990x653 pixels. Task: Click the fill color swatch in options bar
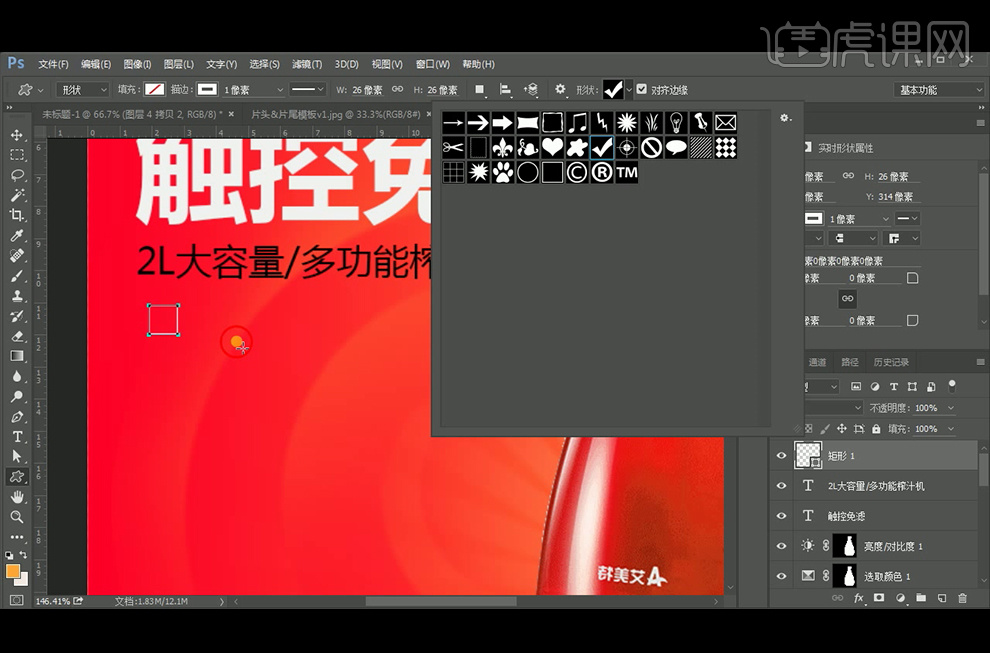pos(154,90)
